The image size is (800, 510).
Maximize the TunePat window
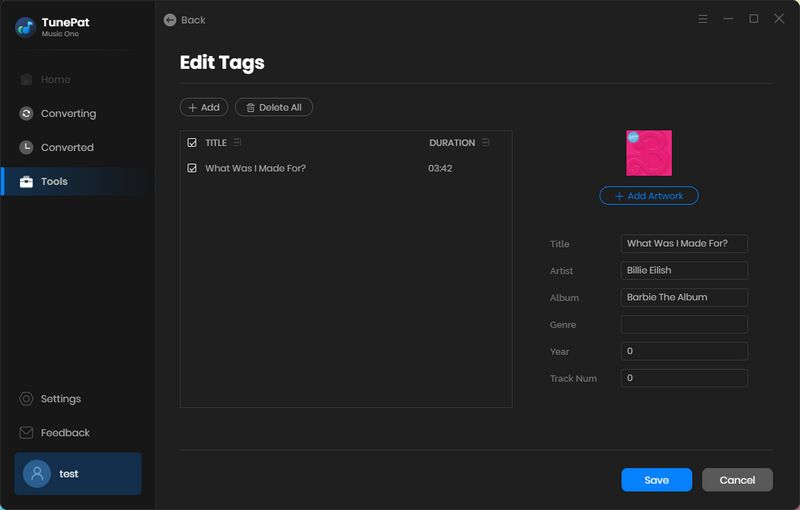click(754, 19)
